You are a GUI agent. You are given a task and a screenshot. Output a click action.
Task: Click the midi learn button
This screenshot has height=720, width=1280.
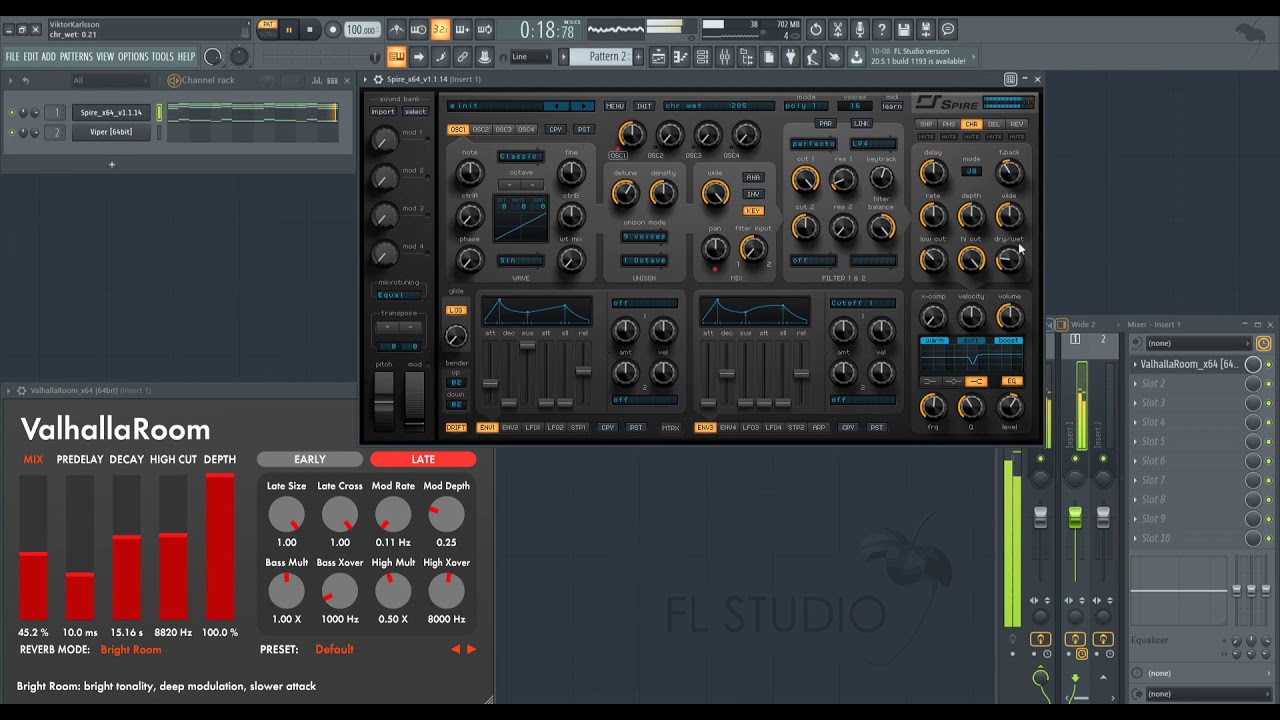tap(891, 106)
